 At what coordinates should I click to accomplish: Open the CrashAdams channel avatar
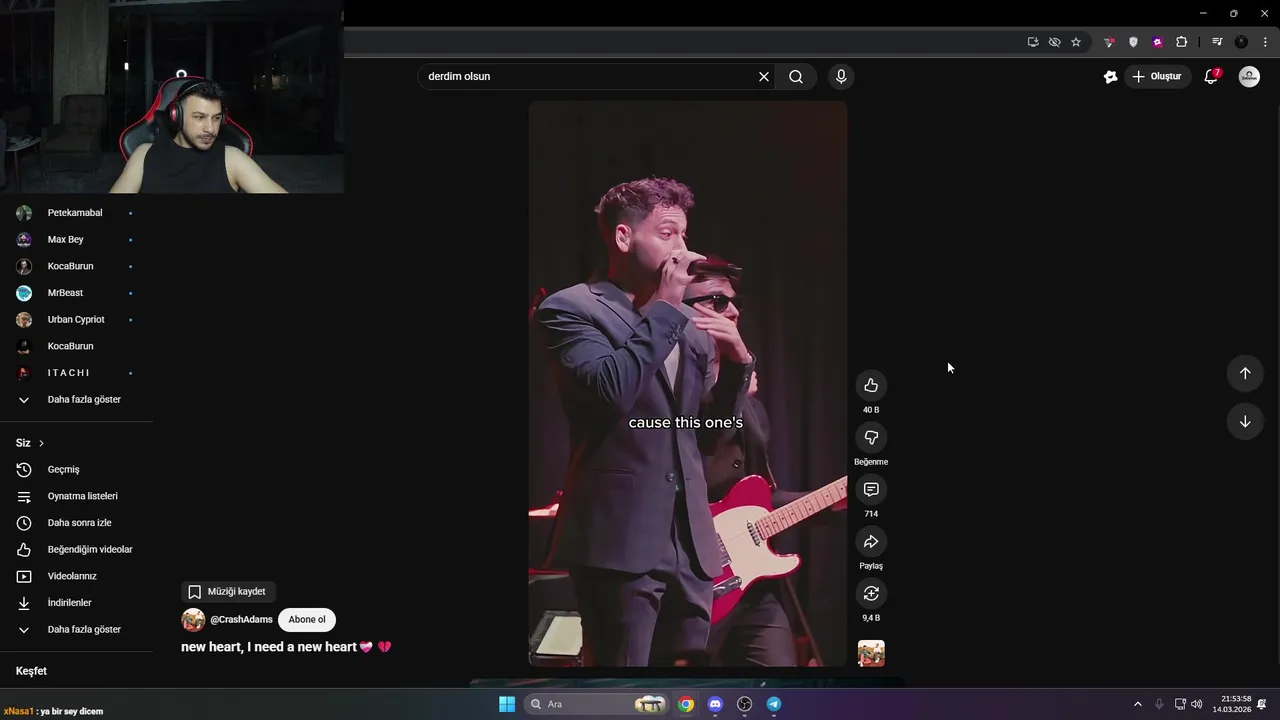pos(193,620)
